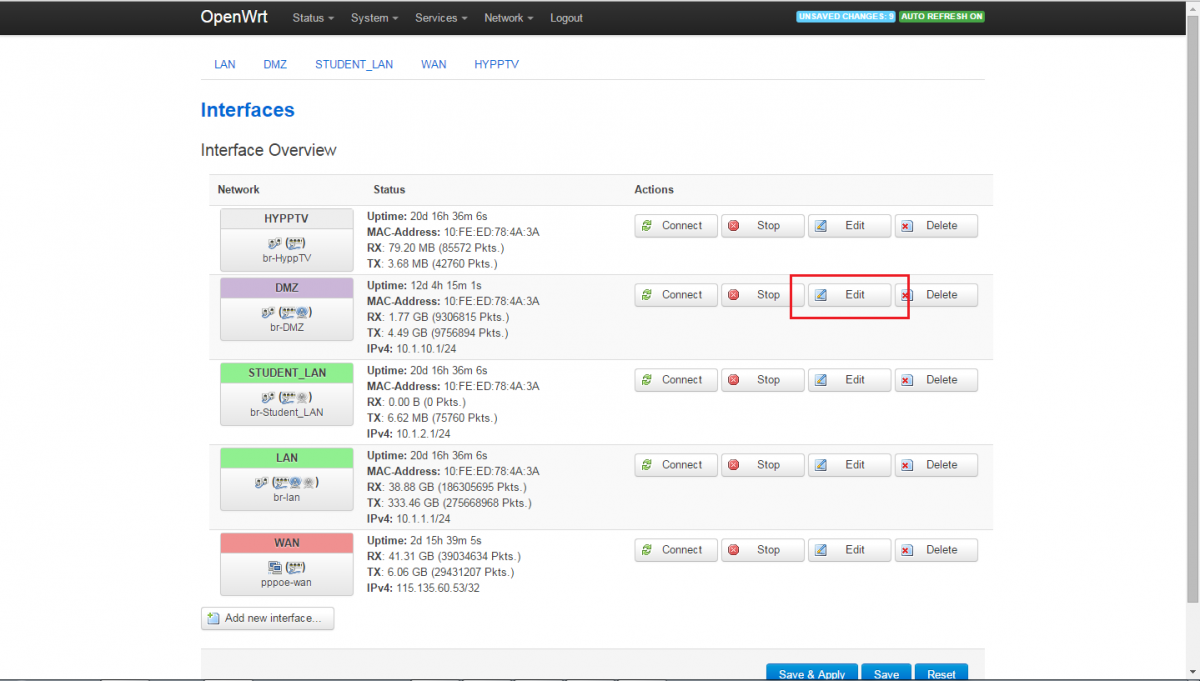1200x681 pixels.
Task: Click the green LAN network label
Action: click(x=287, y=458)
